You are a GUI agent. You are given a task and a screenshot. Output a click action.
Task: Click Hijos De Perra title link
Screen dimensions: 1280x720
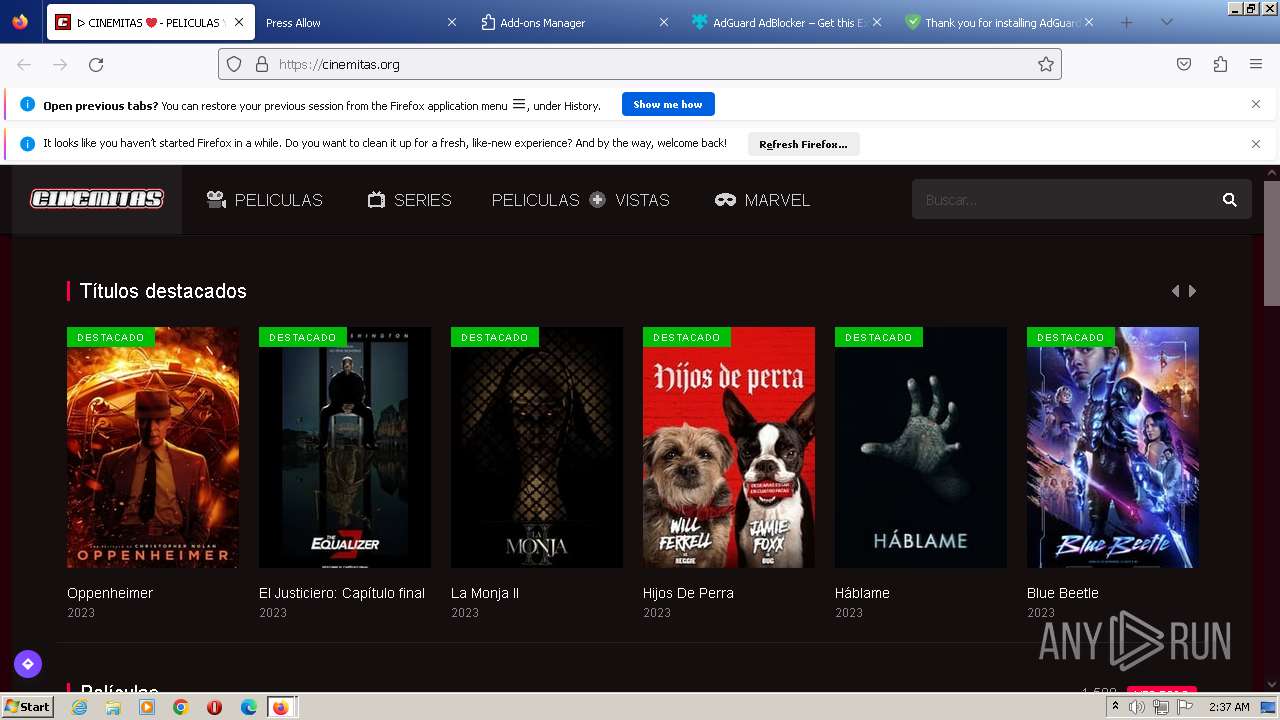coord(688,593)
